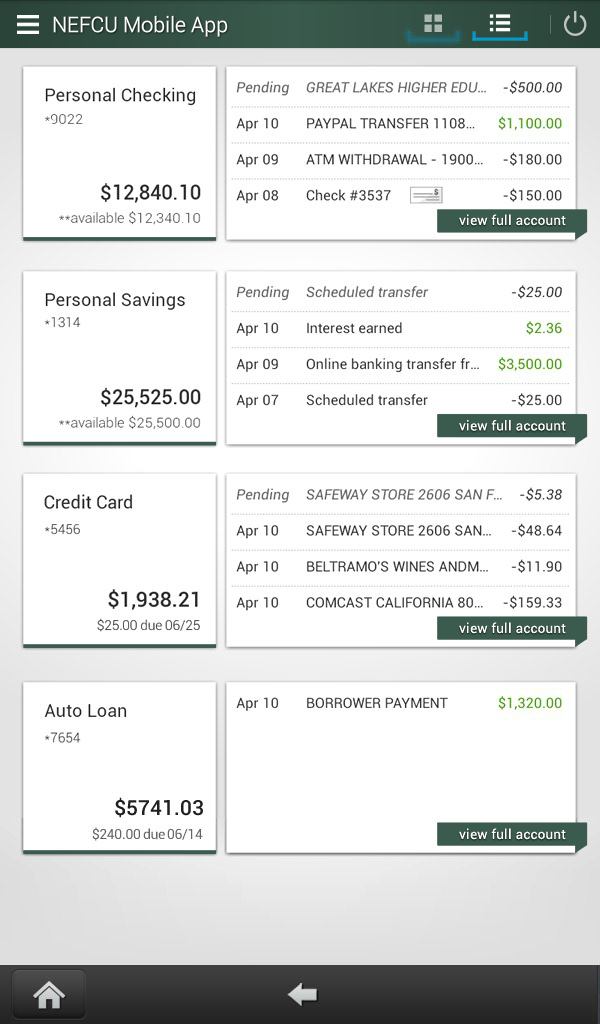Open the ATM WITHDRAWAL transaction
The image size is (600, 1024).
point(400,159)
